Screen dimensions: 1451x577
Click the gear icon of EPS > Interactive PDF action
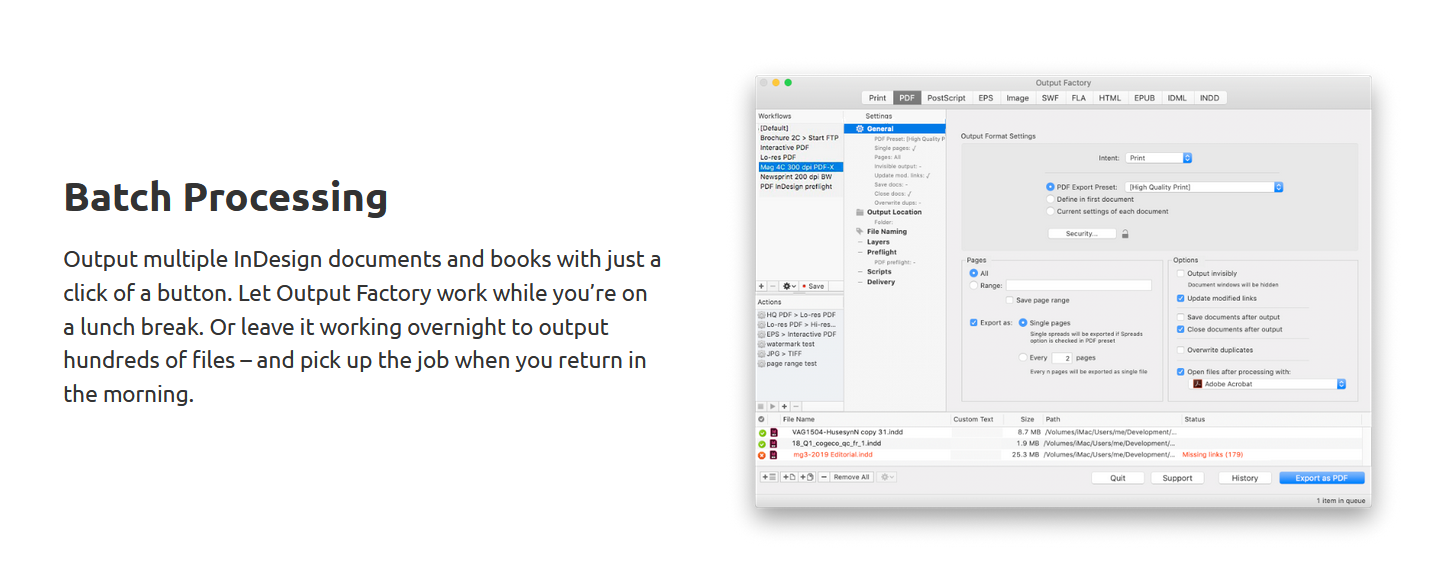(x=762, y=334)
